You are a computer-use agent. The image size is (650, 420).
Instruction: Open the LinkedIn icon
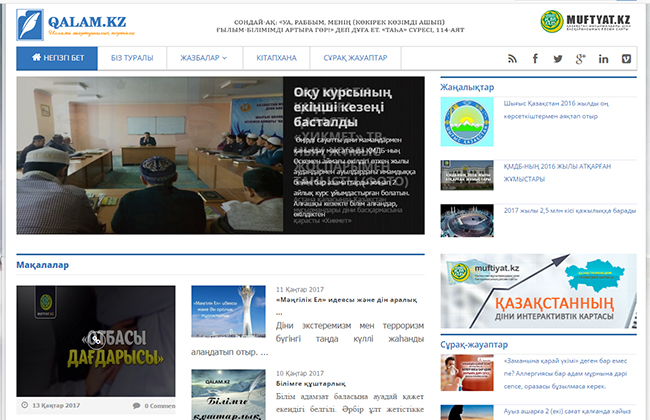(603, 59)
